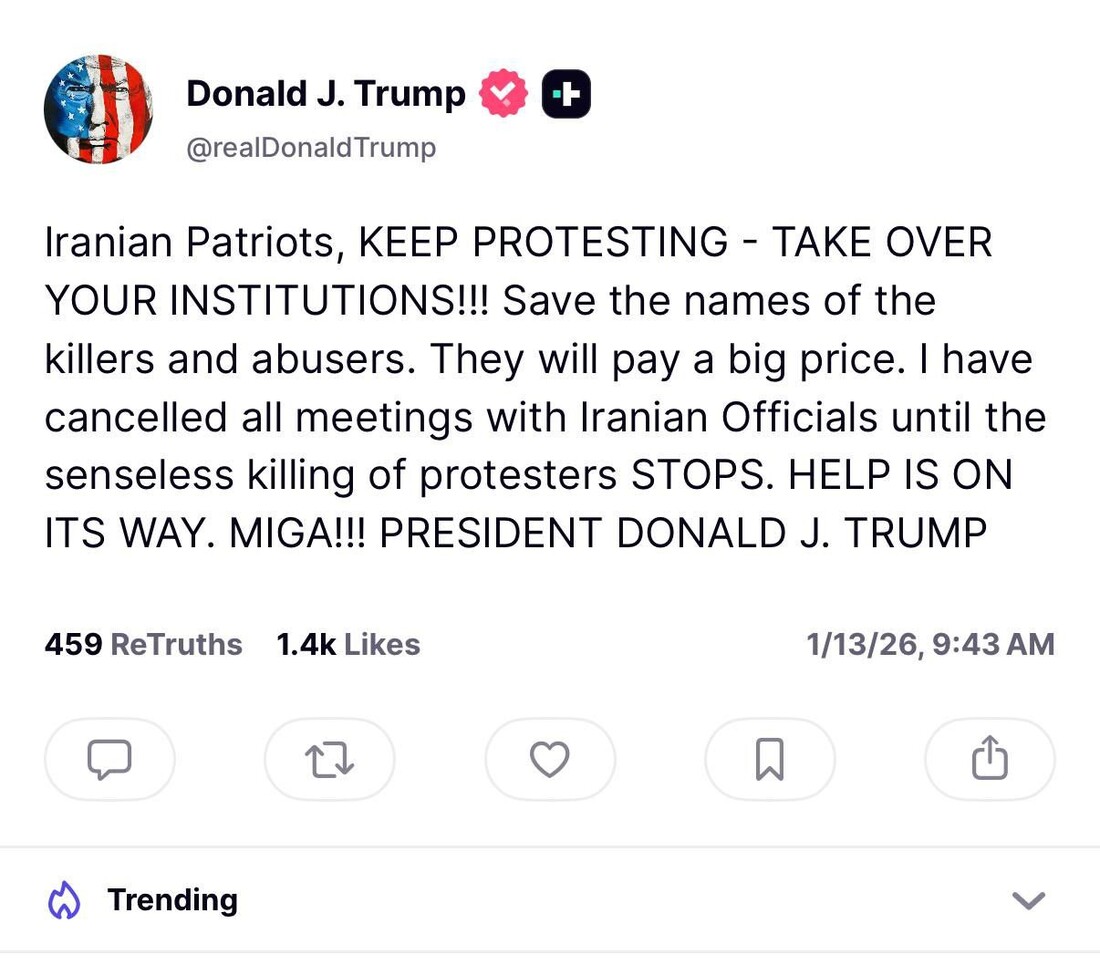1100x965 pixels.
Task: Click the Trending flame icon
Action: pyautogui.click(x=64, y=900)
